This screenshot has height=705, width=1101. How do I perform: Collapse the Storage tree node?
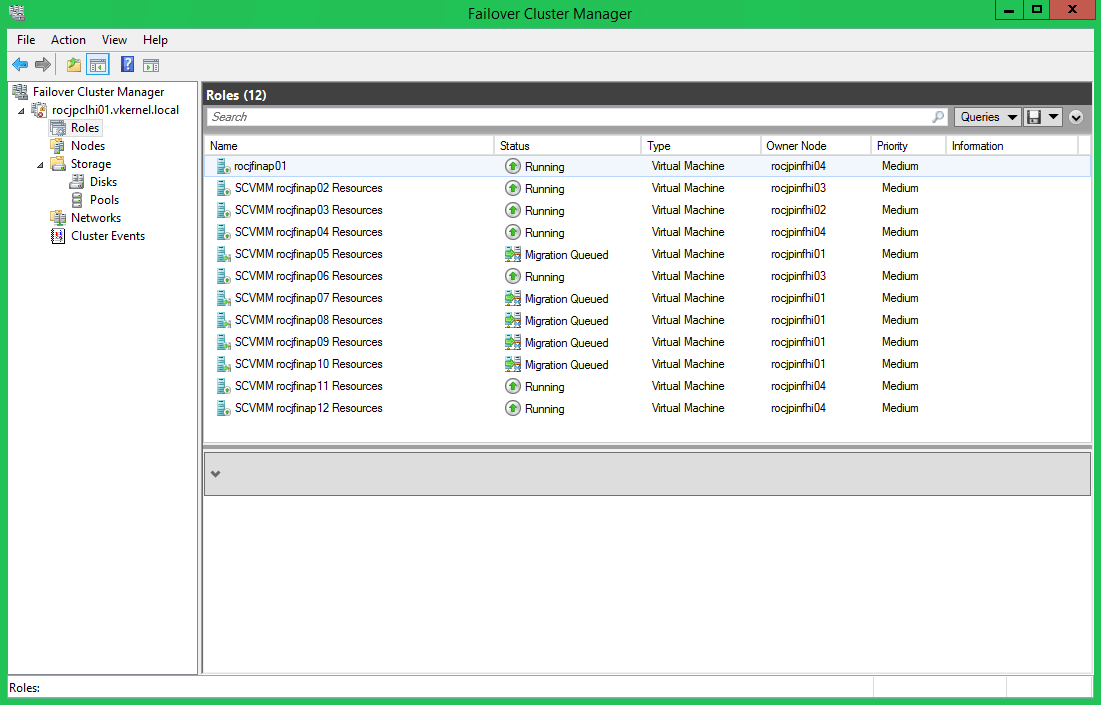[40, 164]
